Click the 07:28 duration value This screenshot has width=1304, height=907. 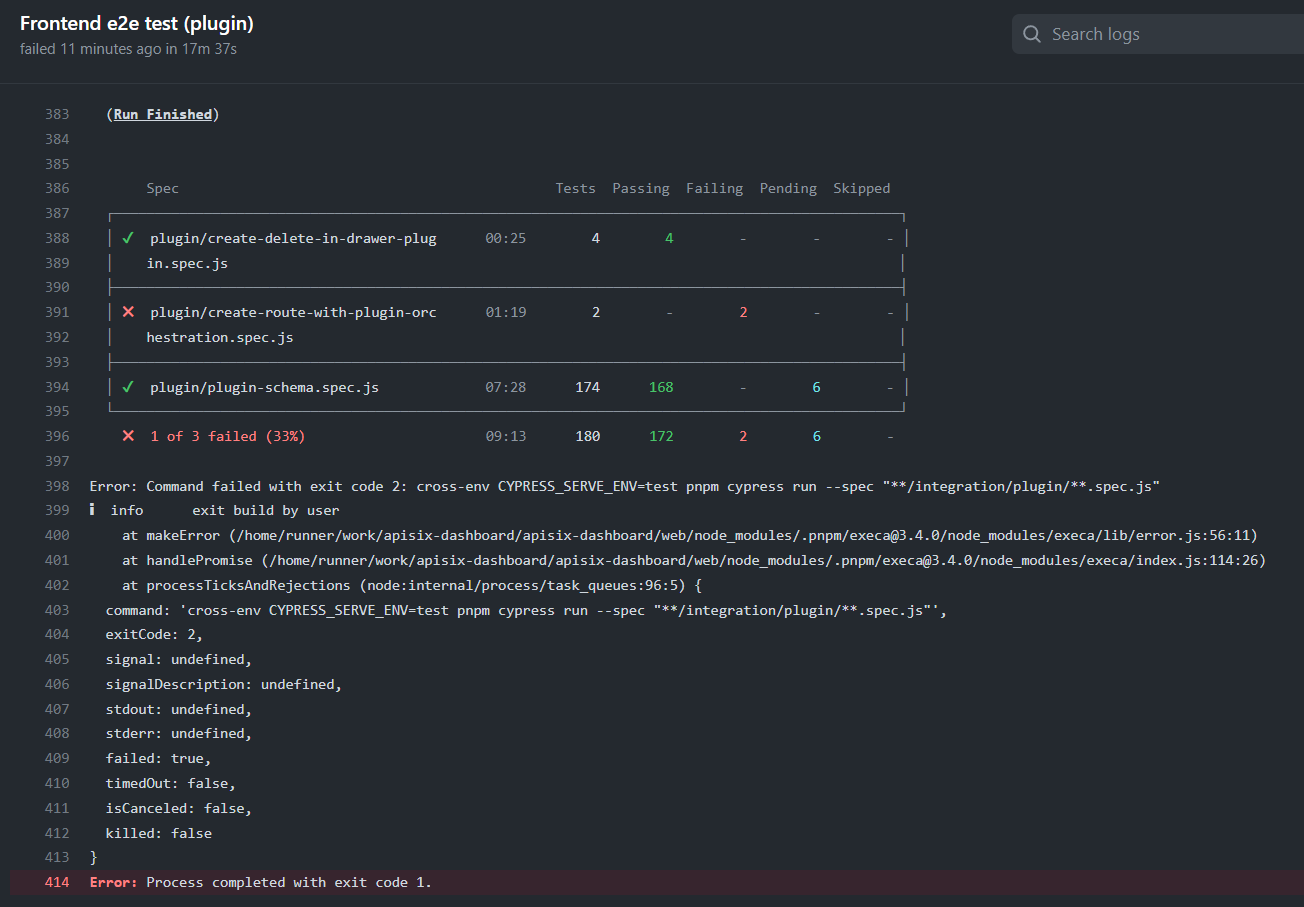[506, 387]
